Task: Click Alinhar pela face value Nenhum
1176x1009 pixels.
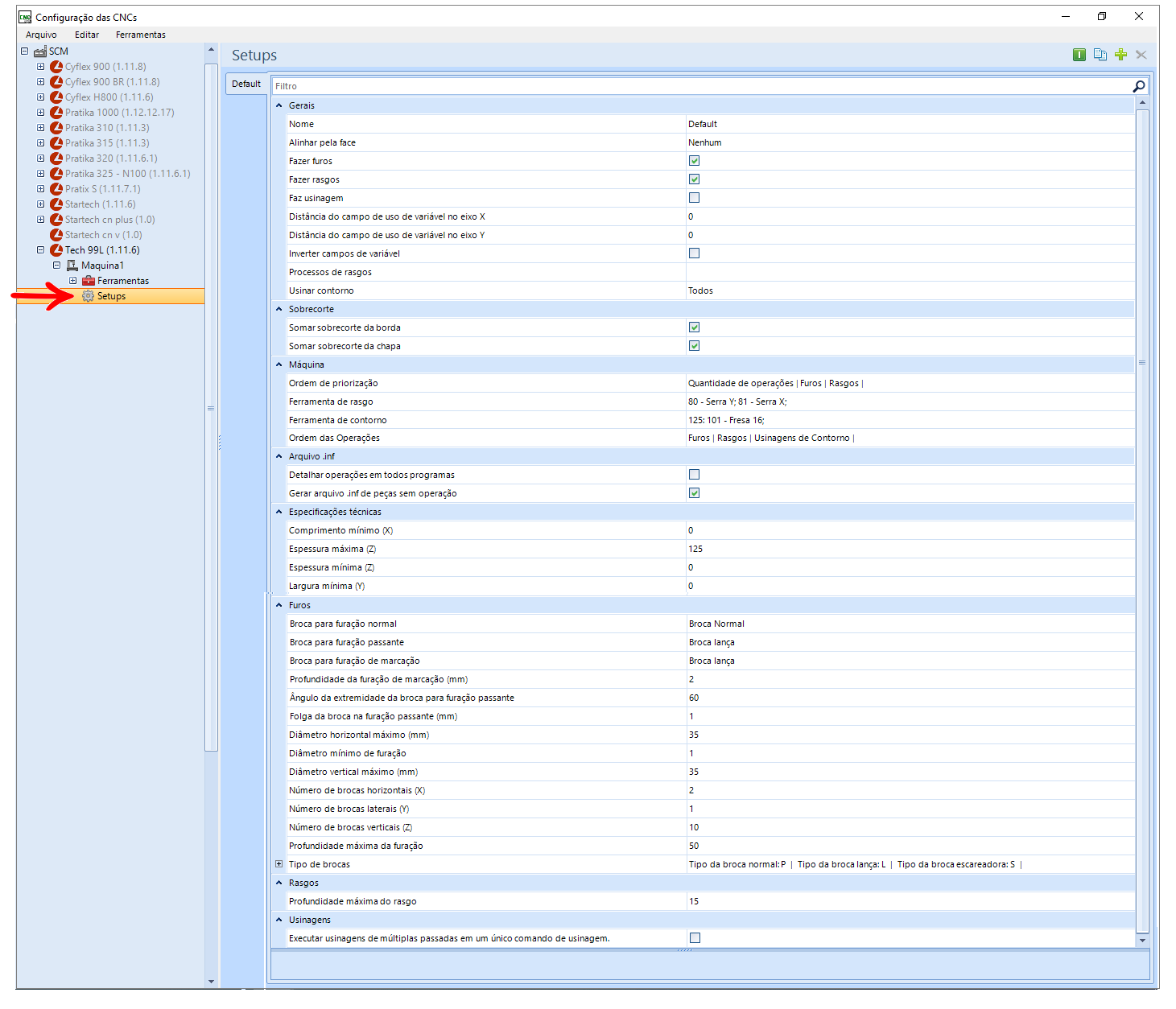Action: click(910, 142)
